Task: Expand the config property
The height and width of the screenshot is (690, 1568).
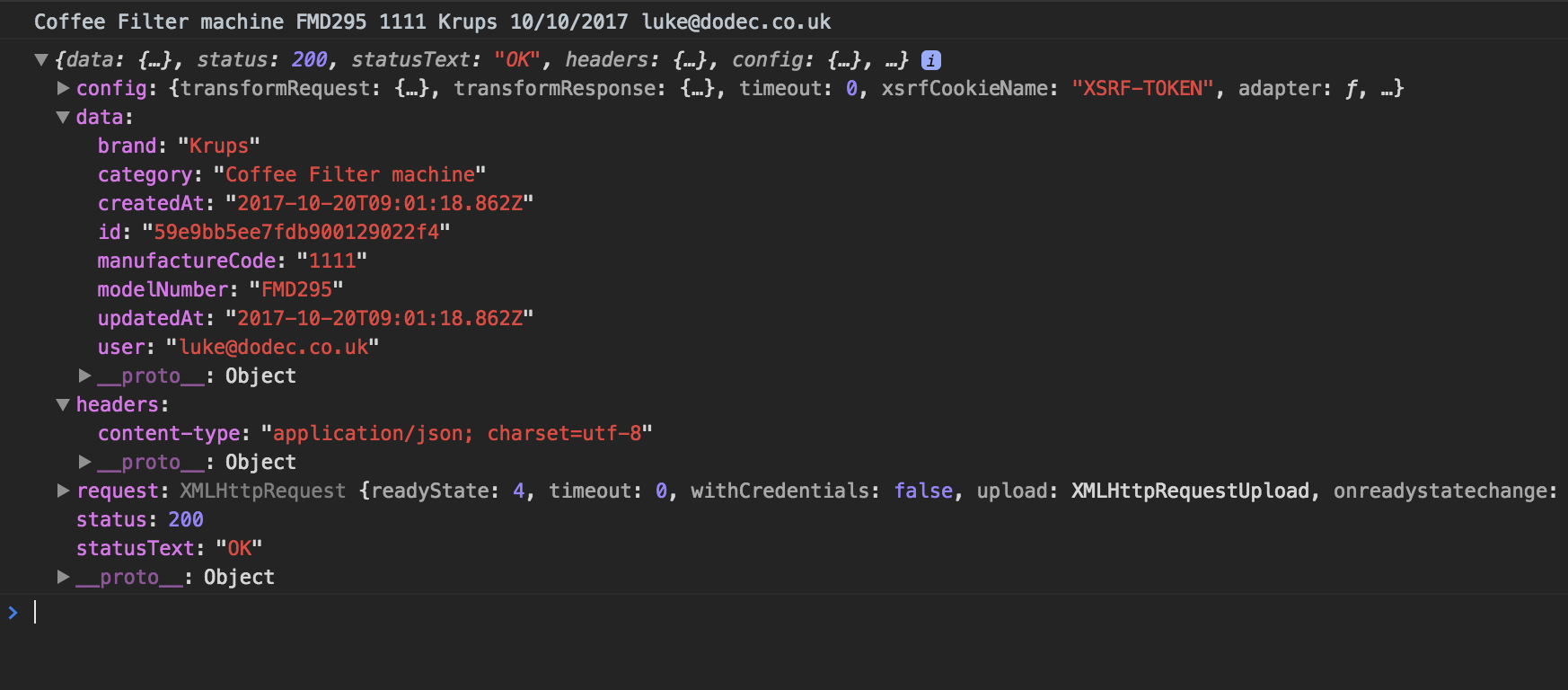Action: click(x=63, y=88)
